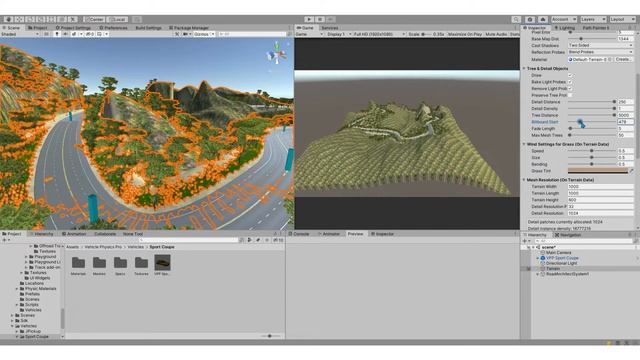640x360 pixels.
Task: Collapse Mesh Resolution section
Action: (524, 180)
